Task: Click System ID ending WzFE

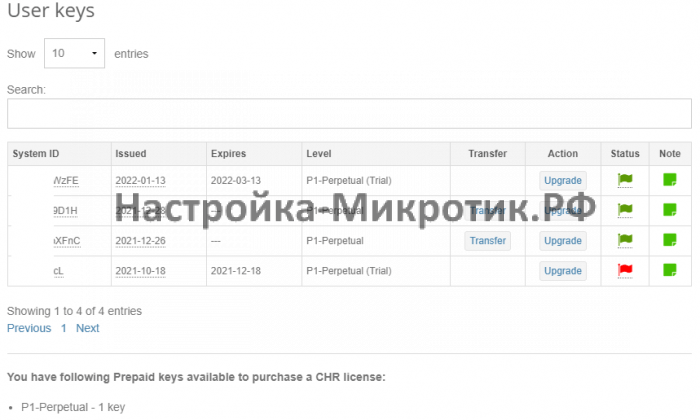Action: (x=66, y=181)
